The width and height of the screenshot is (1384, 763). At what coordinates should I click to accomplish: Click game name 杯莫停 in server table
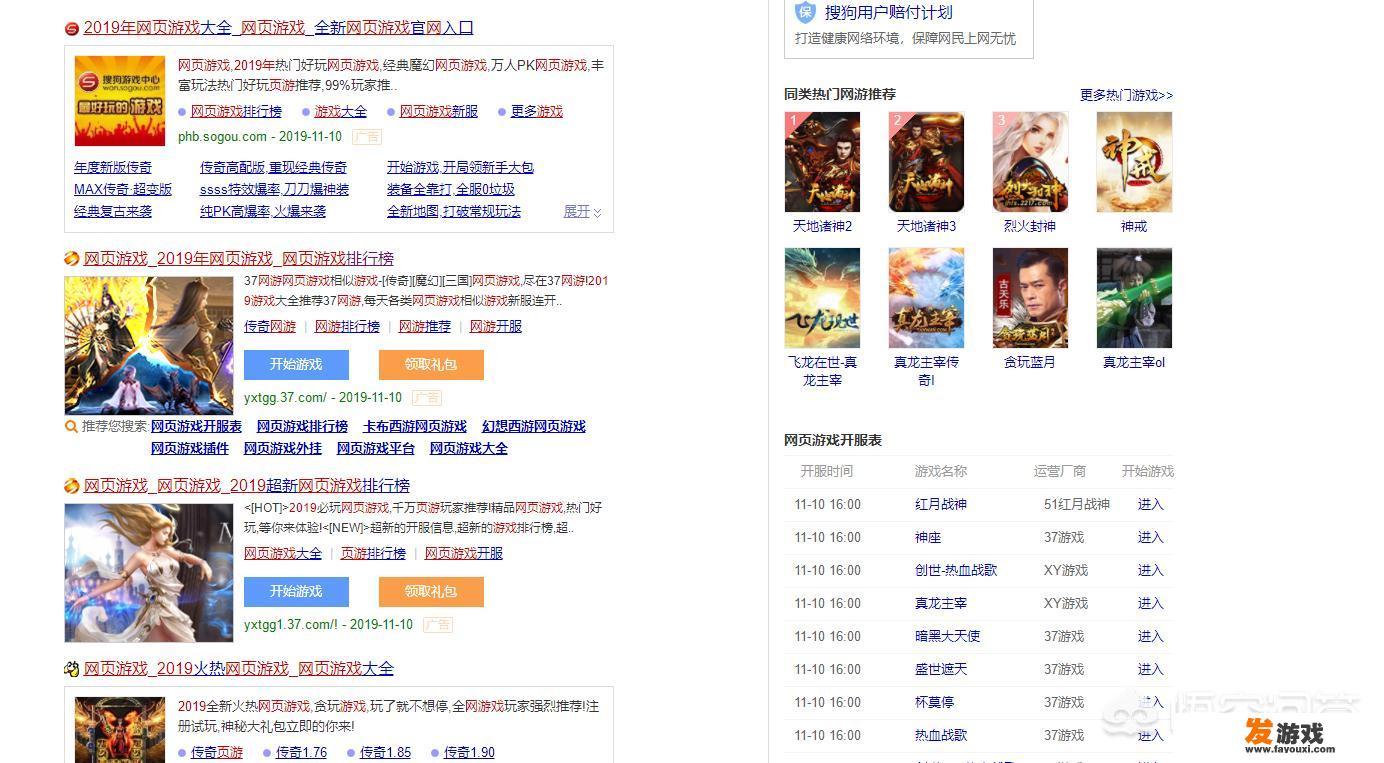click(x=934, y=703)
